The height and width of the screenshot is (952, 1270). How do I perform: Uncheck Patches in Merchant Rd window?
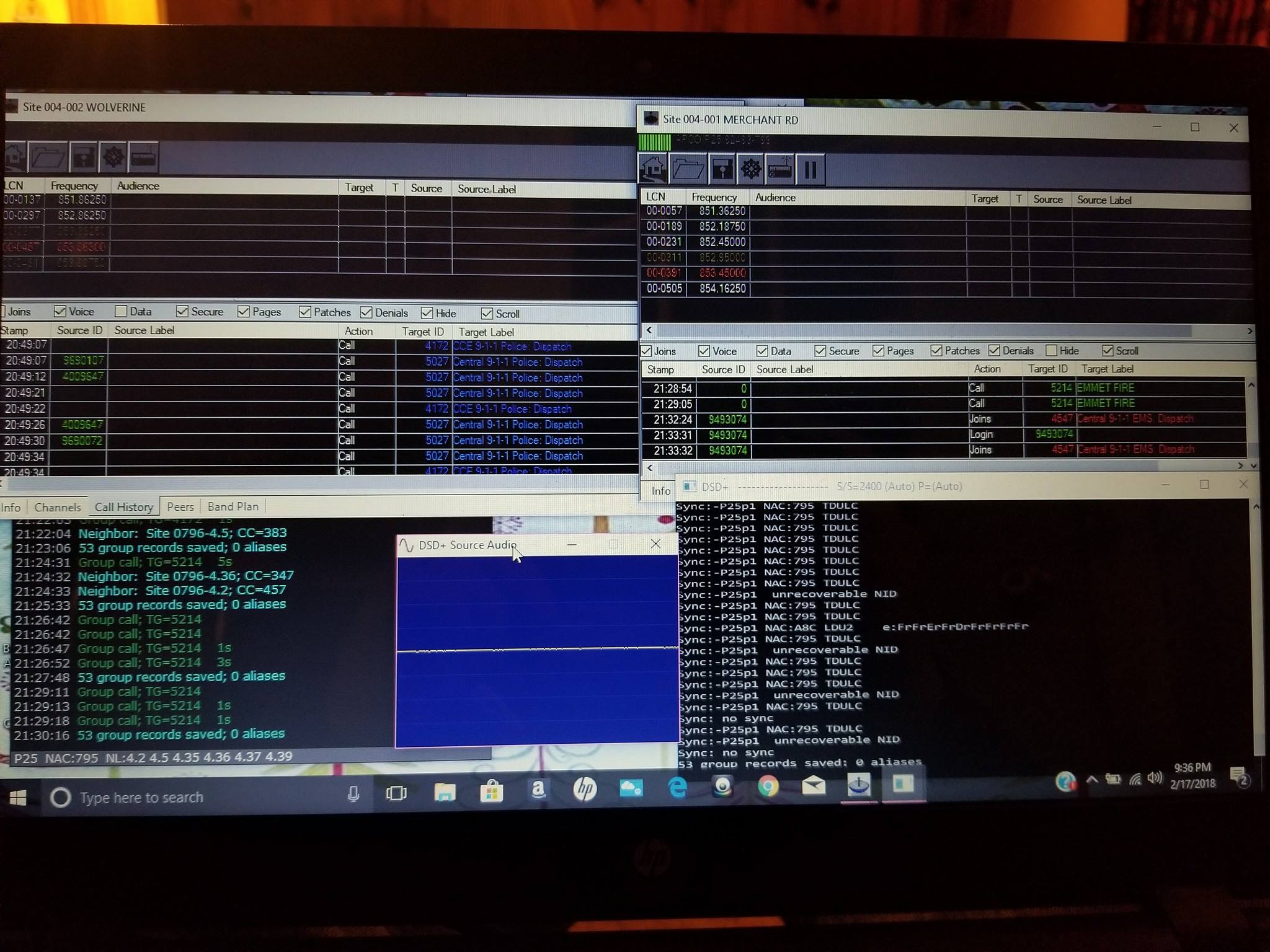coord(936,351)
